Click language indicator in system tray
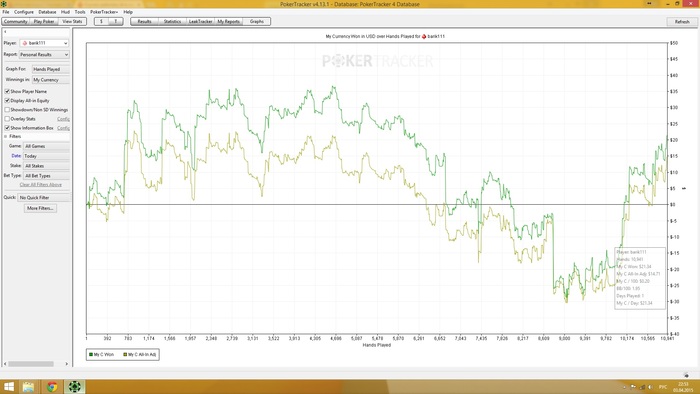This screenshot has height=394, width=700. click(x=663, y=387)
